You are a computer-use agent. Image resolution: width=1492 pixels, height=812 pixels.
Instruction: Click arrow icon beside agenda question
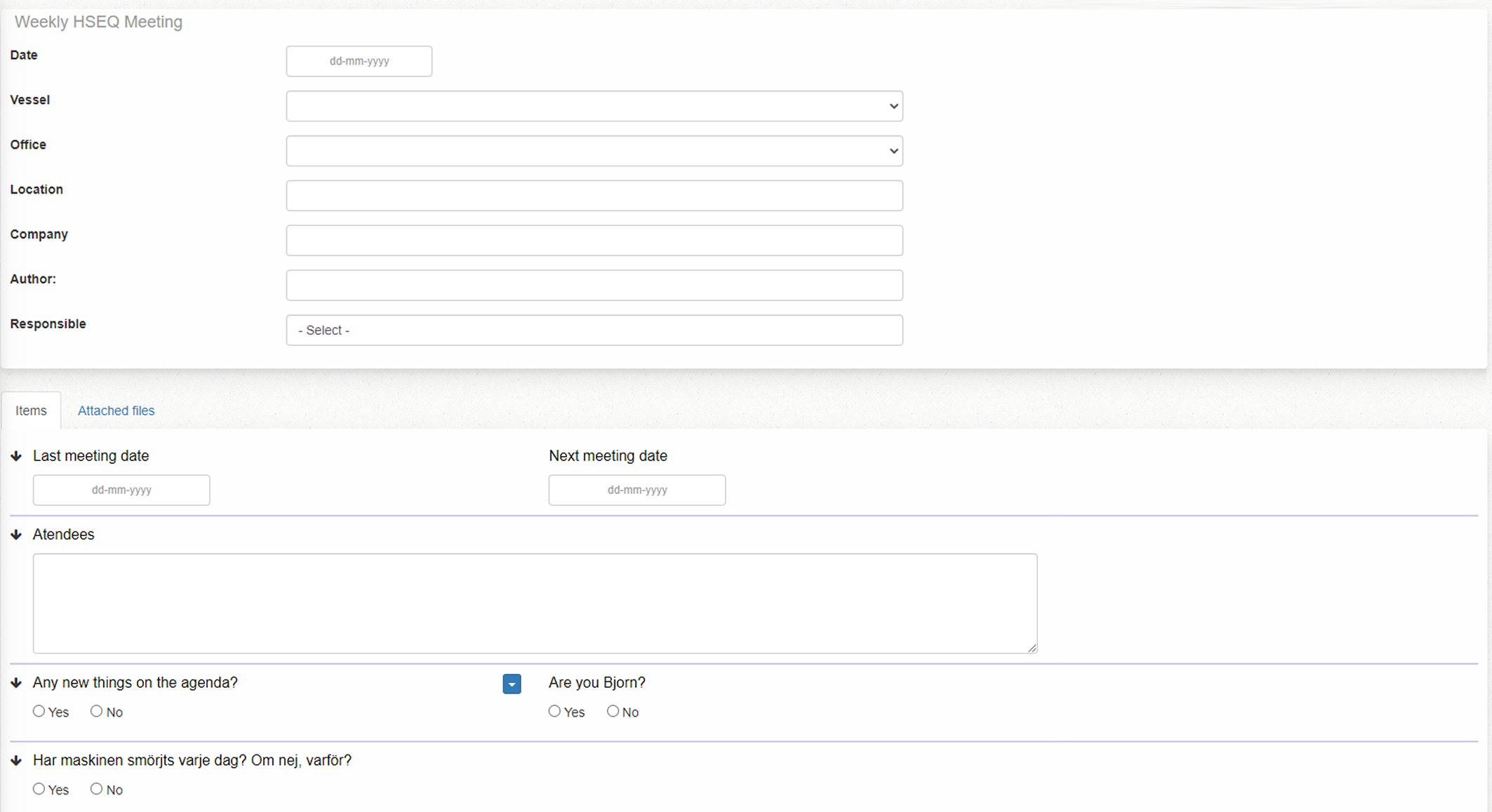pos(16,683)
